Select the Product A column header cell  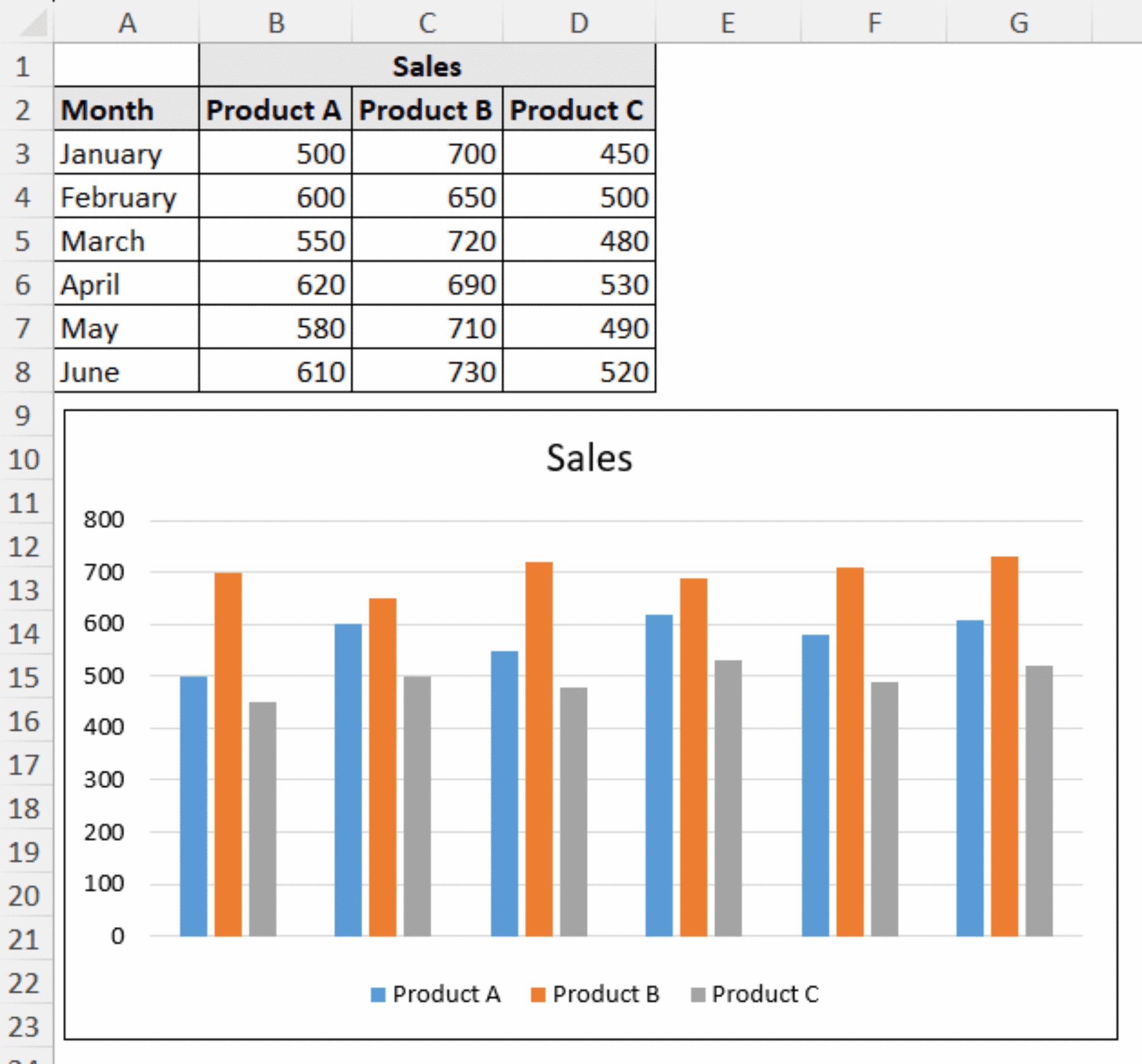point(274,110)
